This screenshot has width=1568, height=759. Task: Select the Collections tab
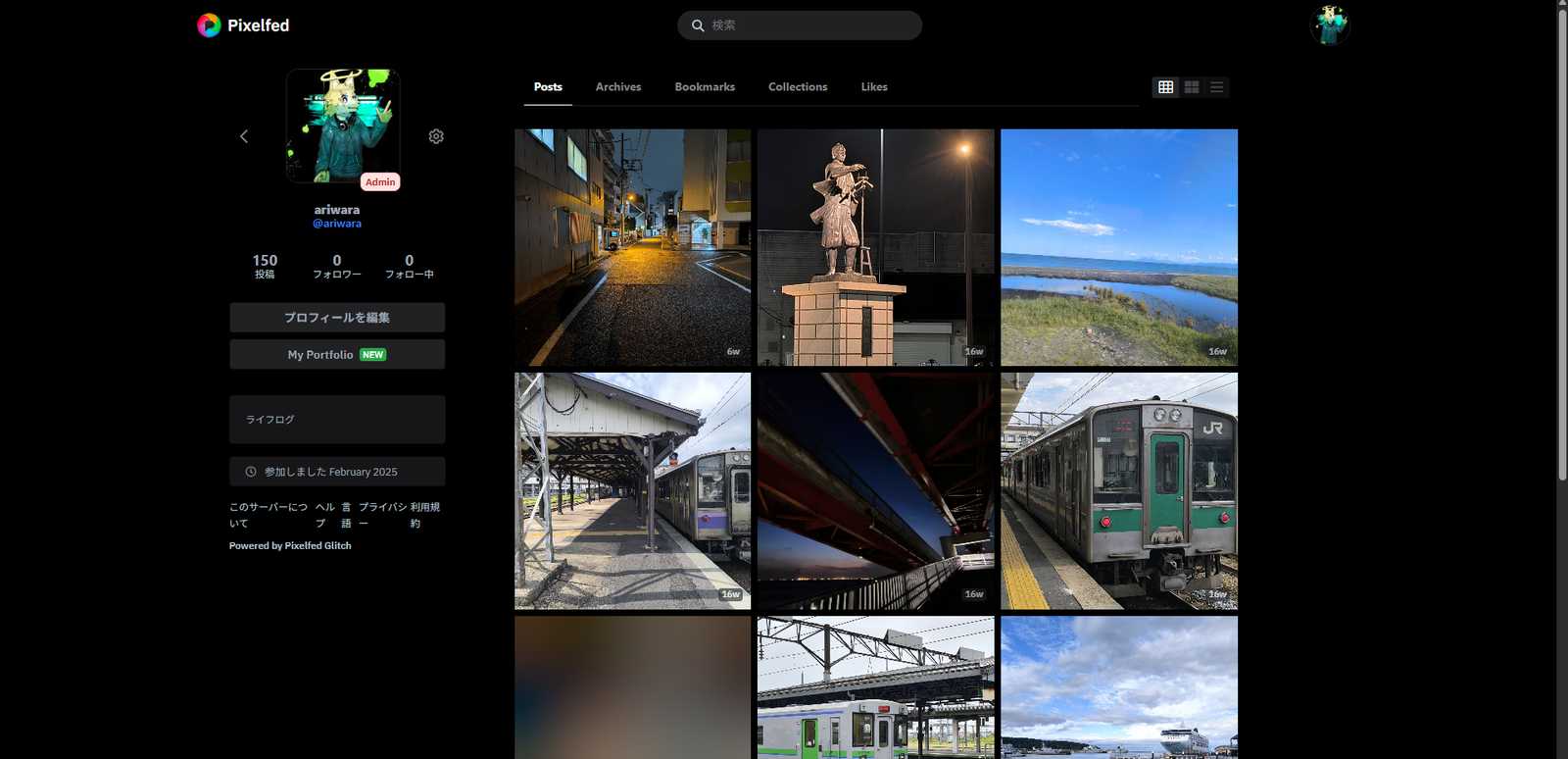[798, 87]
